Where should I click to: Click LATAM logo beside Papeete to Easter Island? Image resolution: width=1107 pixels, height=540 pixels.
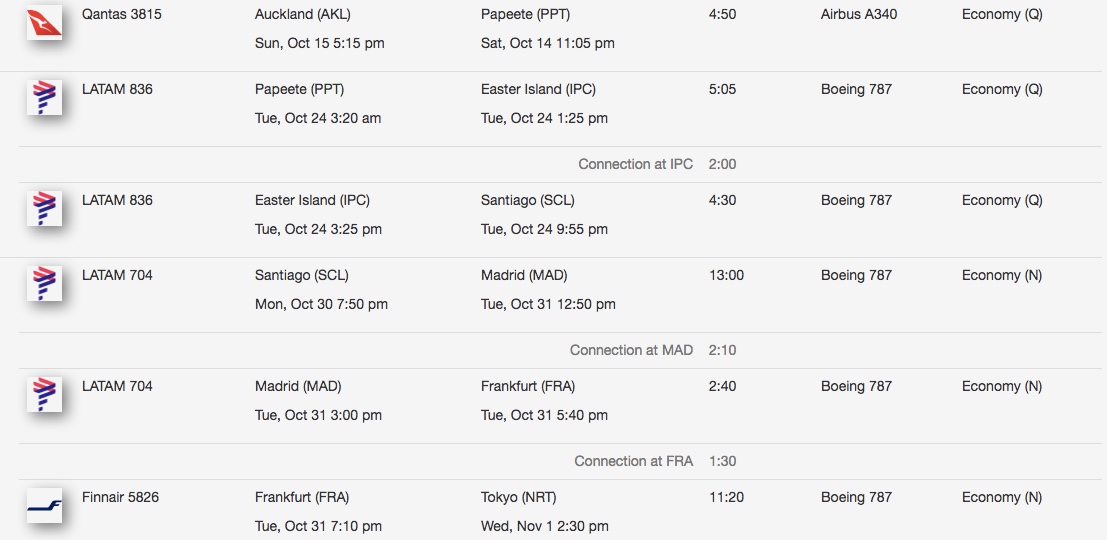[44, 97]
